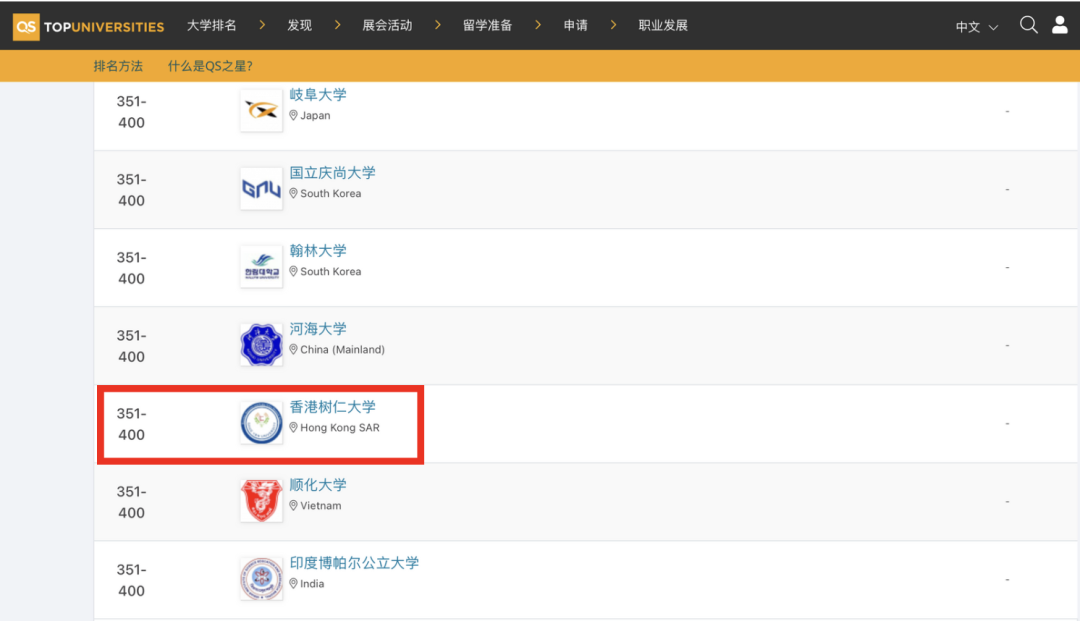The image size is (1080, 621).
Task: Click the Gifu University (岐阜大学) logo
Action: [261, 110]
